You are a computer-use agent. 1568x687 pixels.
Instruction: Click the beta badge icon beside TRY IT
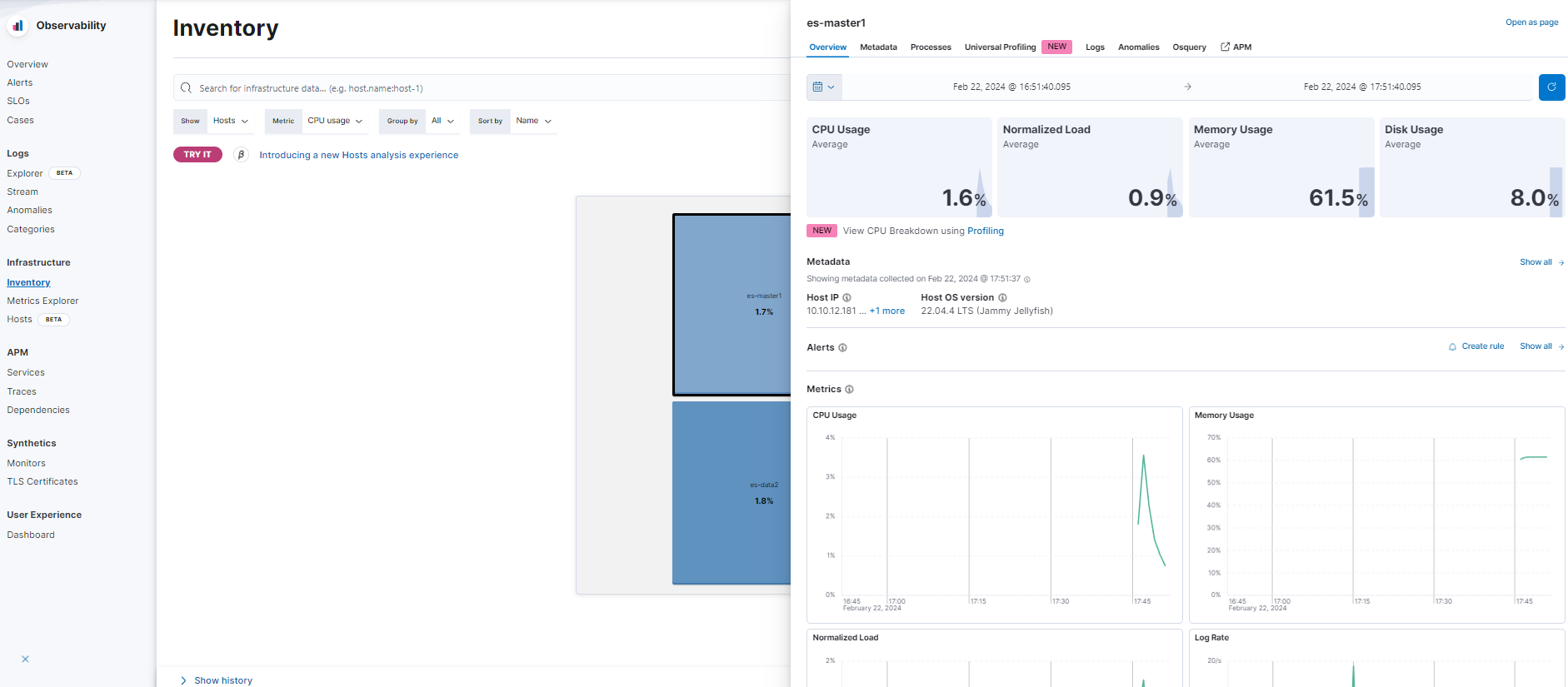241,155
